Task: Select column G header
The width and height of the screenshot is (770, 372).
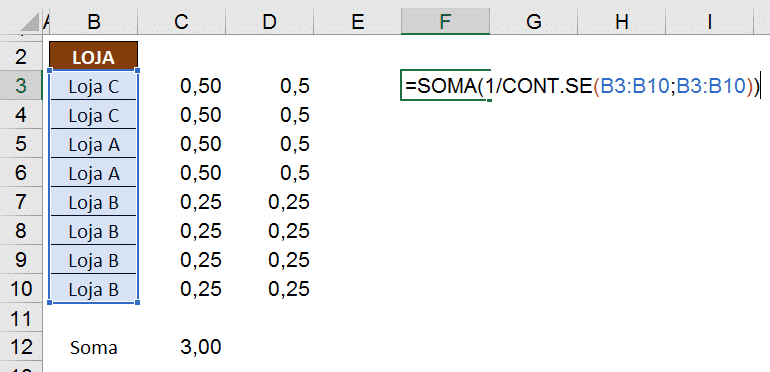Action: coord(533,22)
